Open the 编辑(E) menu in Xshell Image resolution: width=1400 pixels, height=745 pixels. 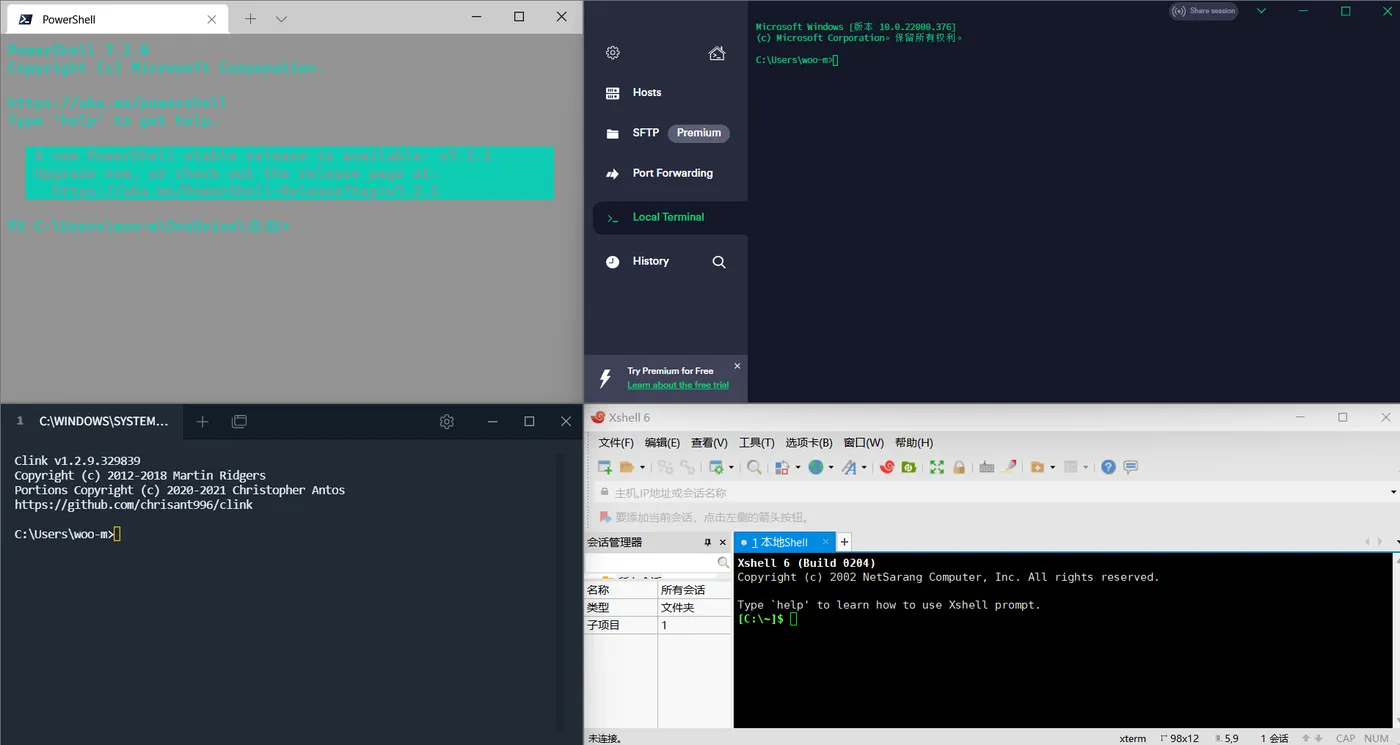(x=662, y=442)
